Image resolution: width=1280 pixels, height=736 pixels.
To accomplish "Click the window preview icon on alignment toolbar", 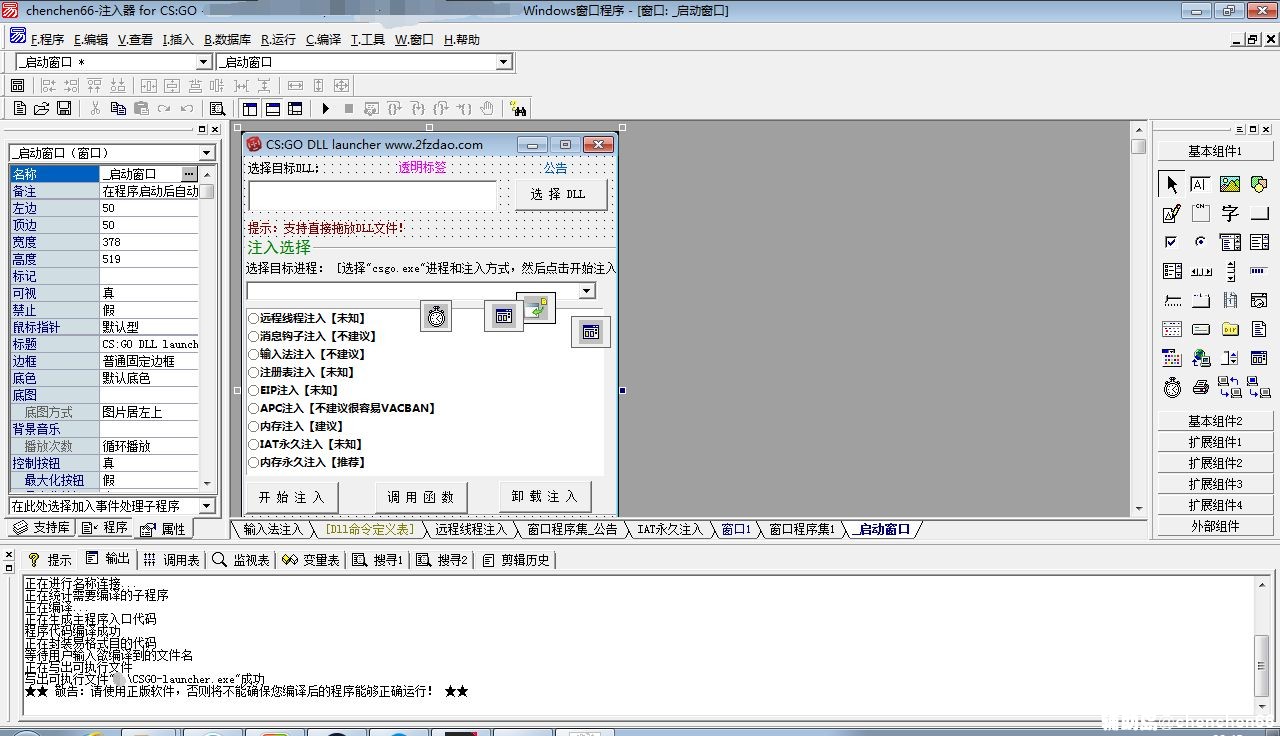I will click(17, 86).
